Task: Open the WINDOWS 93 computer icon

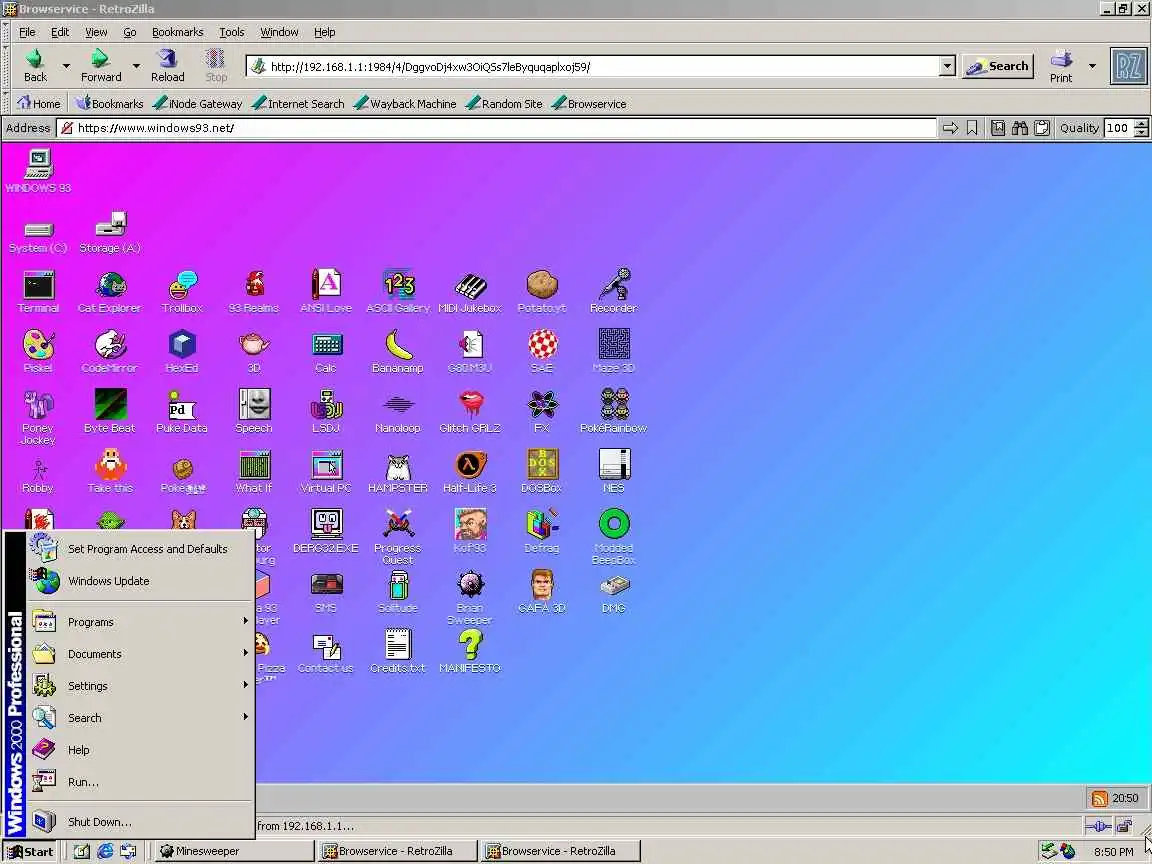Action: click(38, 171)
